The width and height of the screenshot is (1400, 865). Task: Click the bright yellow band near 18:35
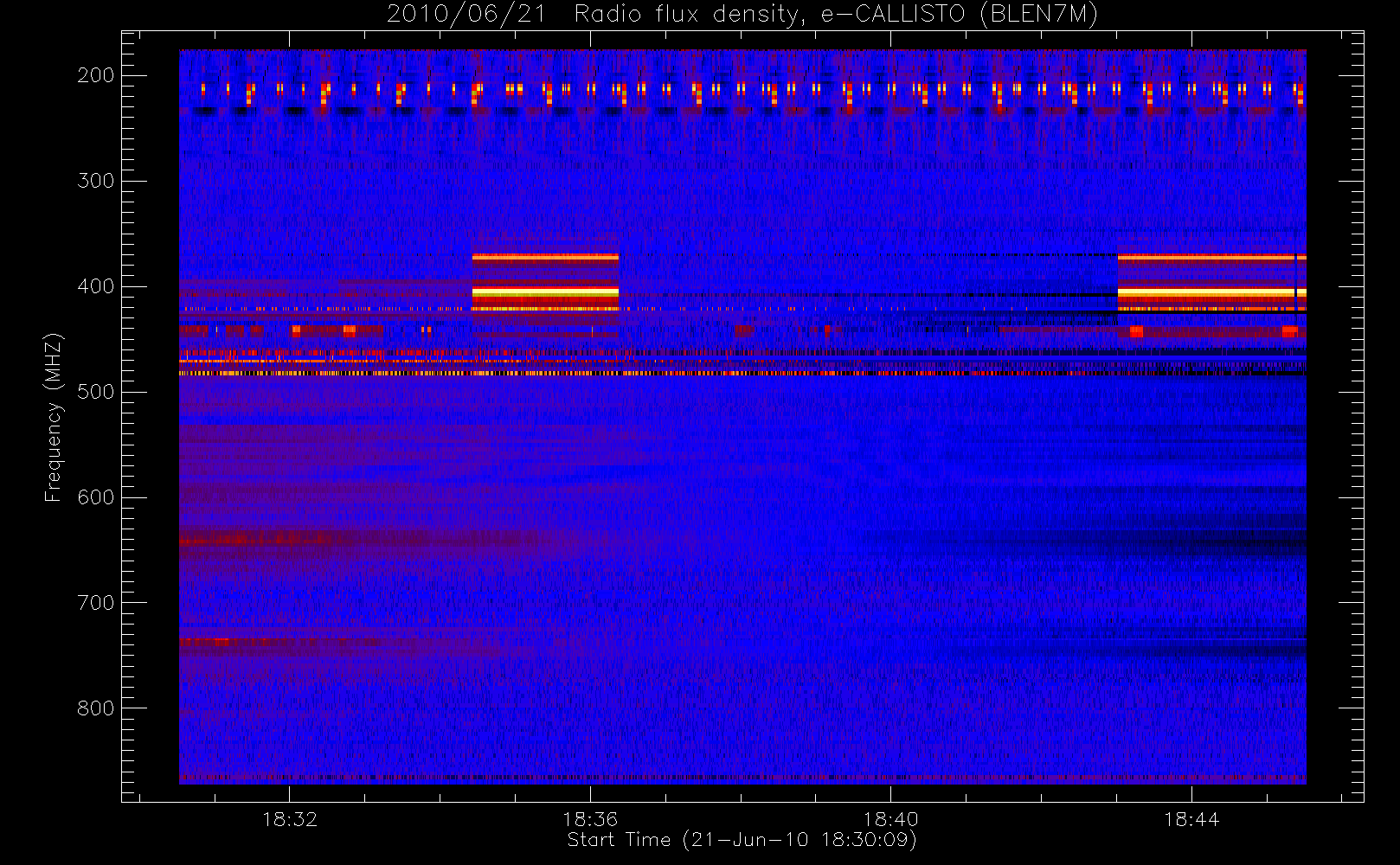[x=545, y=293]
